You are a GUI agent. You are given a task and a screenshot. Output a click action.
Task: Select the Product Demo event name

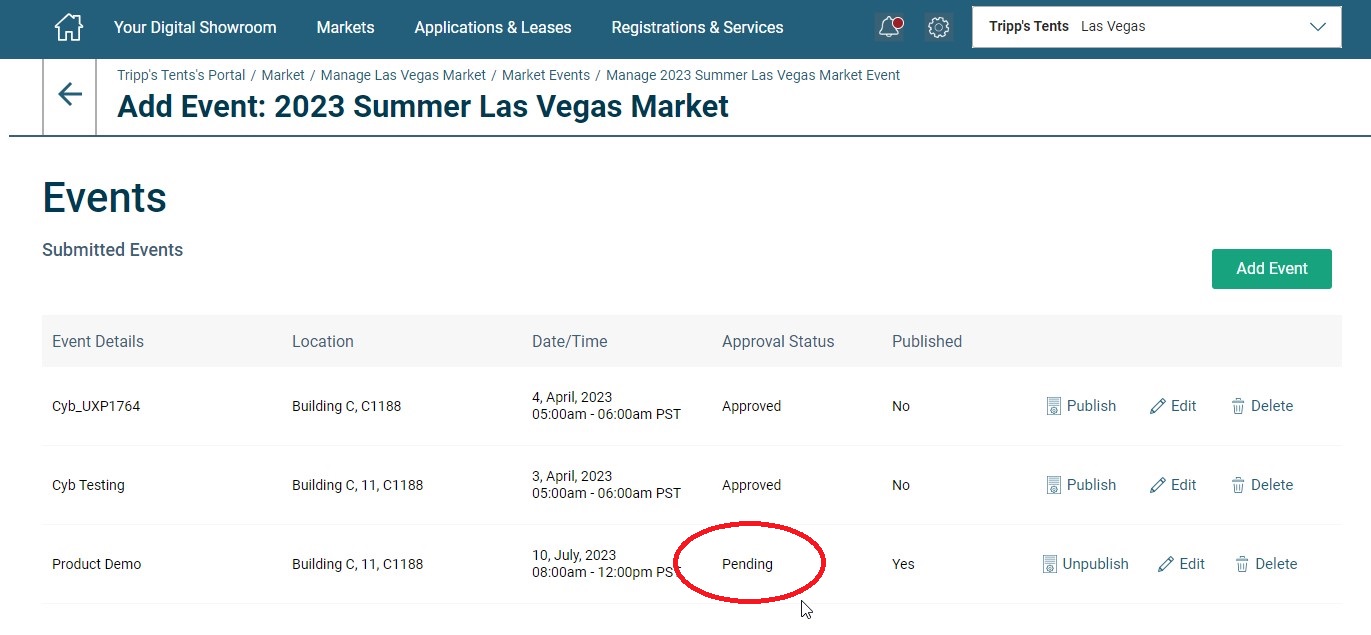pos(96,564)
